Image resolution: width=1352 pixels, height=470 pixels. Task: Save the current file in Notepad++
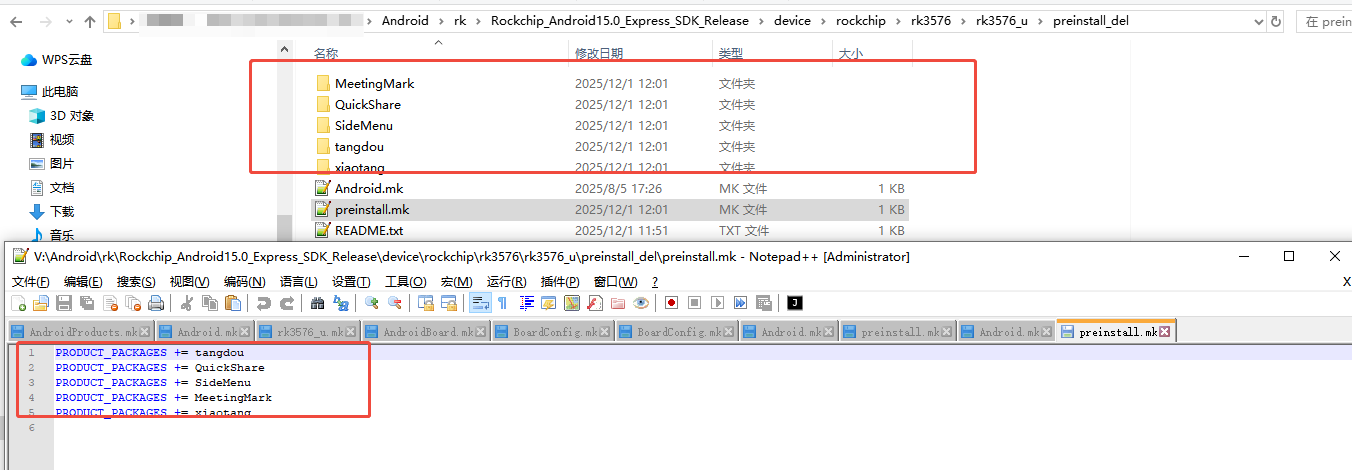(64, 303)
